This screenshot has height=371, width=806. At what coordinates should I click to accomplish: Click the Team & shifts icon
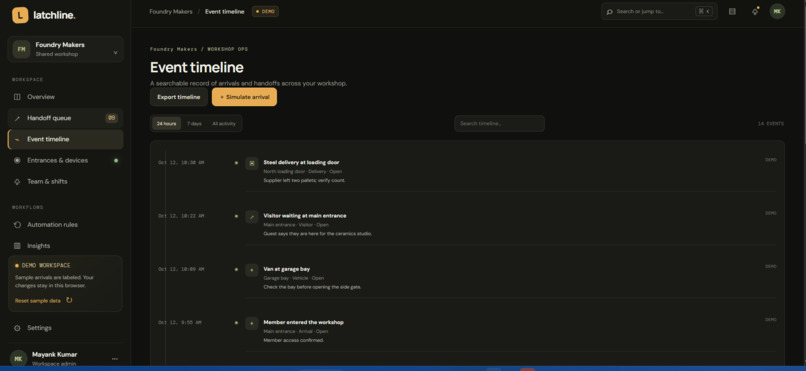pos(17,181)
